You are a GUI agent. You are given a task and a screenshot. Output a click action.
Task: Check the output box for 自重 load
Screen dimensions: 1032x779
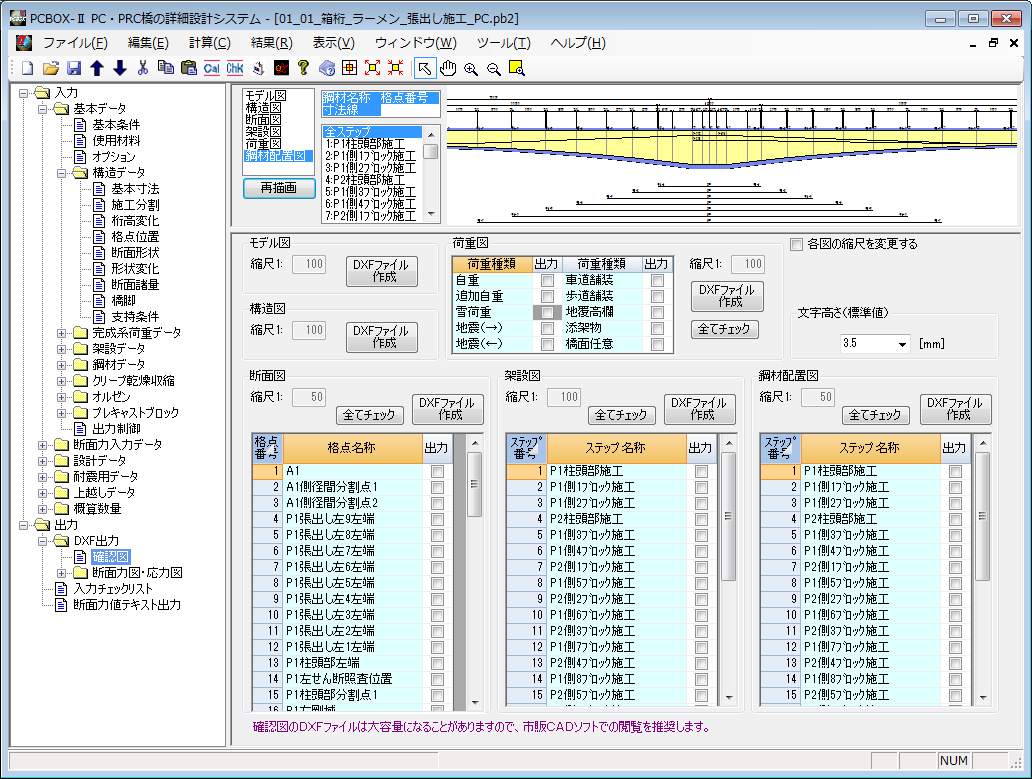point(547,281)
